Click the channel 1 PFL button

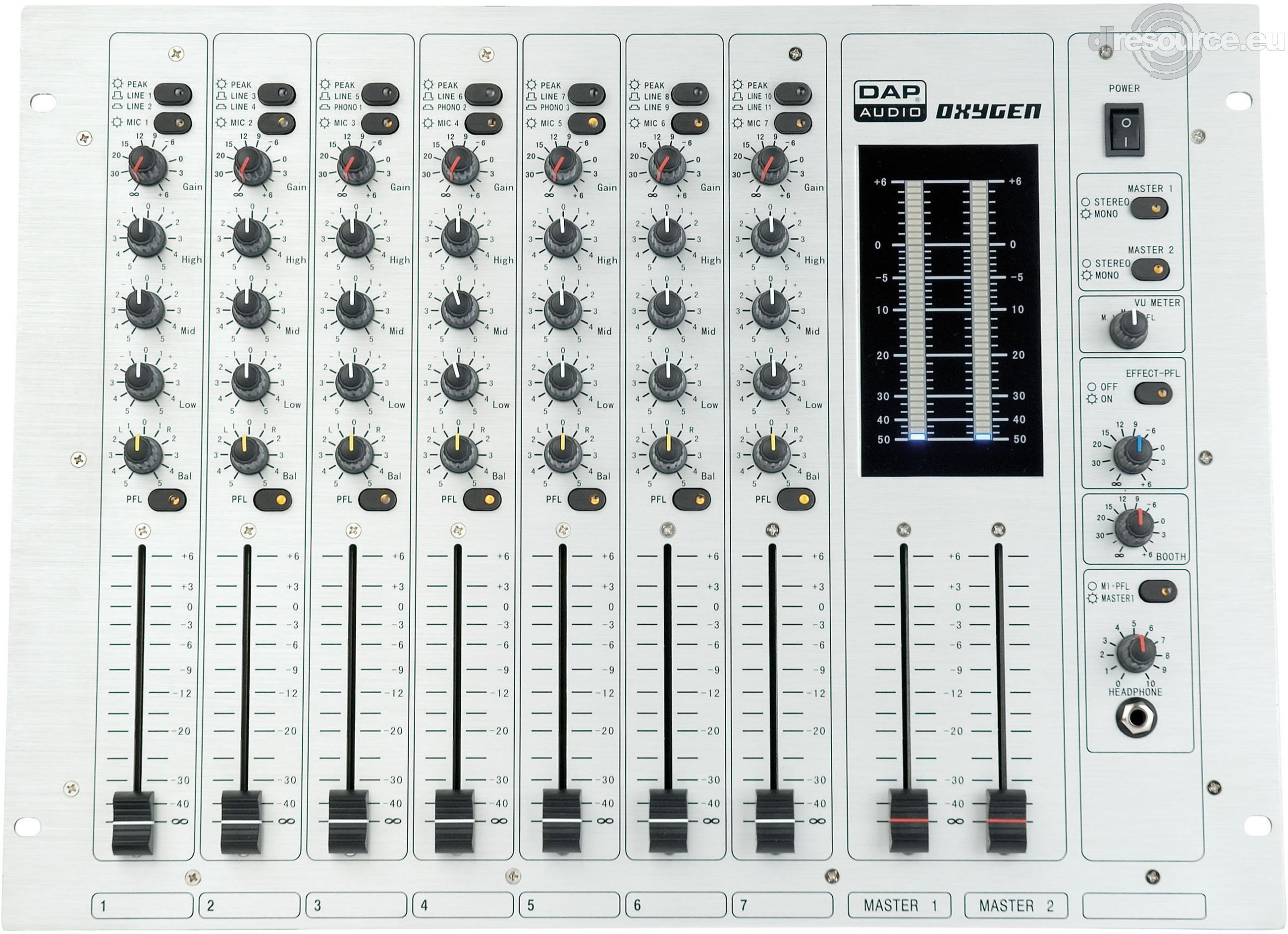[x=167, y=500]
